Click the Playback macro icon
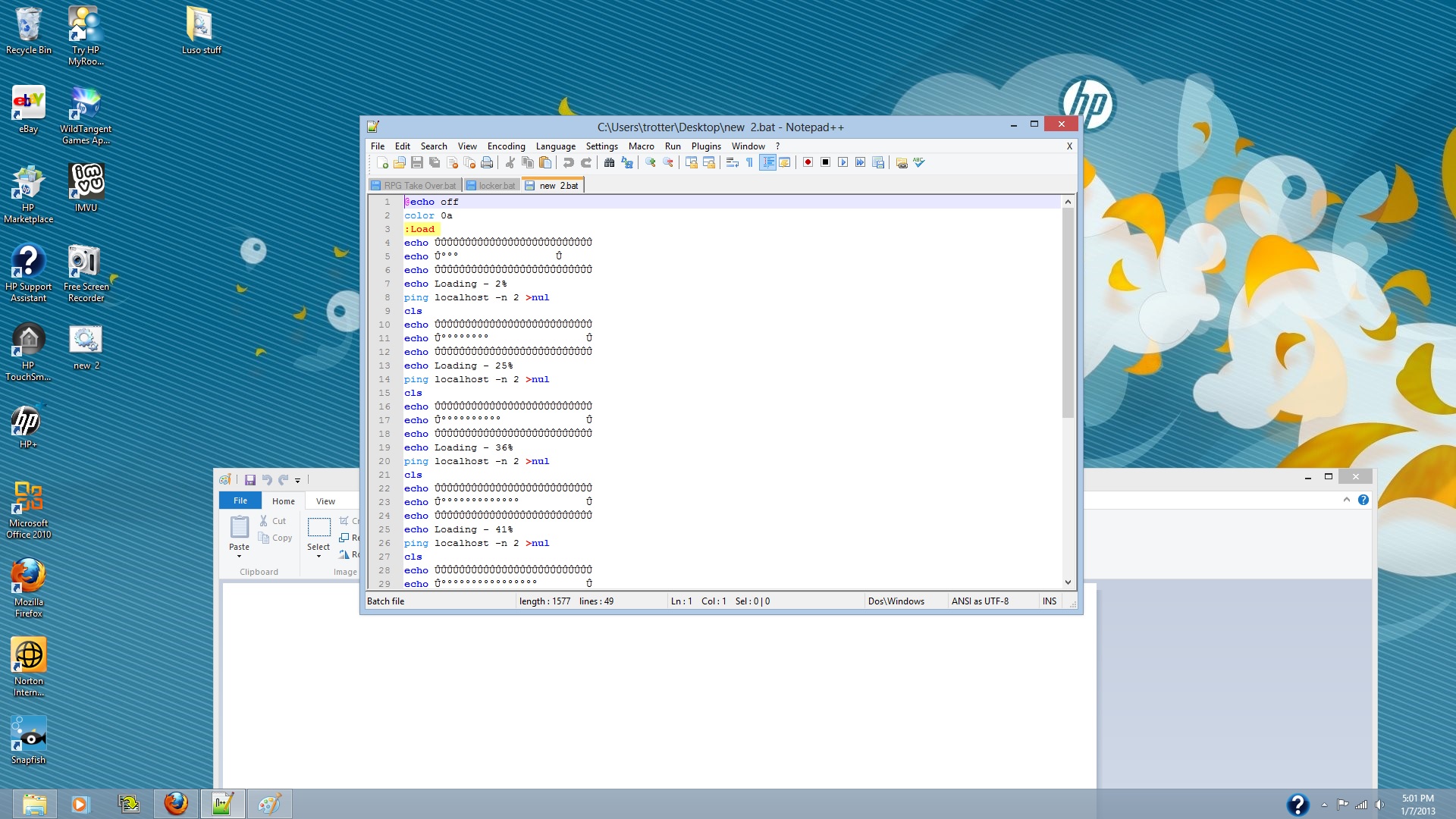 (x=843, y=162)
